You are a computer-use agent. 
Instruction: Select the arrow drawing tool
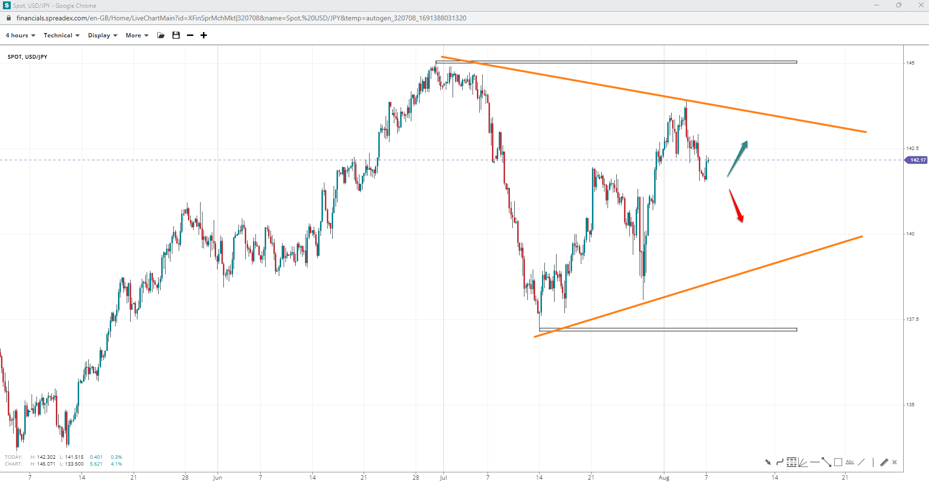point(768,462)
